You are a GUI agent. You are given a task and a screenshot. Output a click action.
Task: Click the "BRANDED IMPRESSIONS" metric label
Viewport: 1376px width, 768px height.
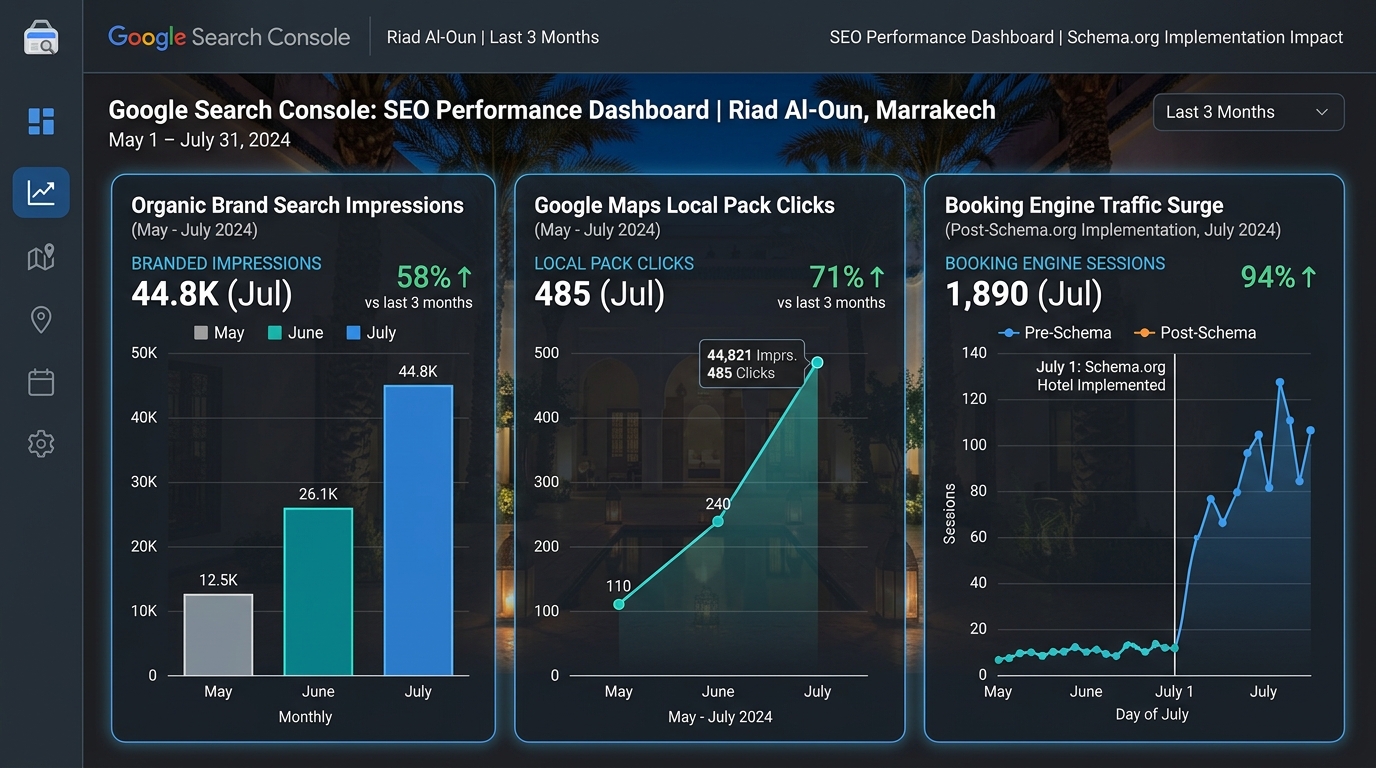click(x=227, y=264)
